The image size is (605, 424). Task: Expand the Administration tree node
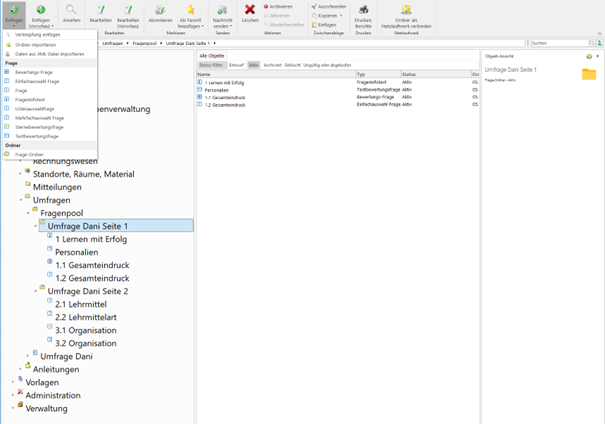tap(13, 395)
